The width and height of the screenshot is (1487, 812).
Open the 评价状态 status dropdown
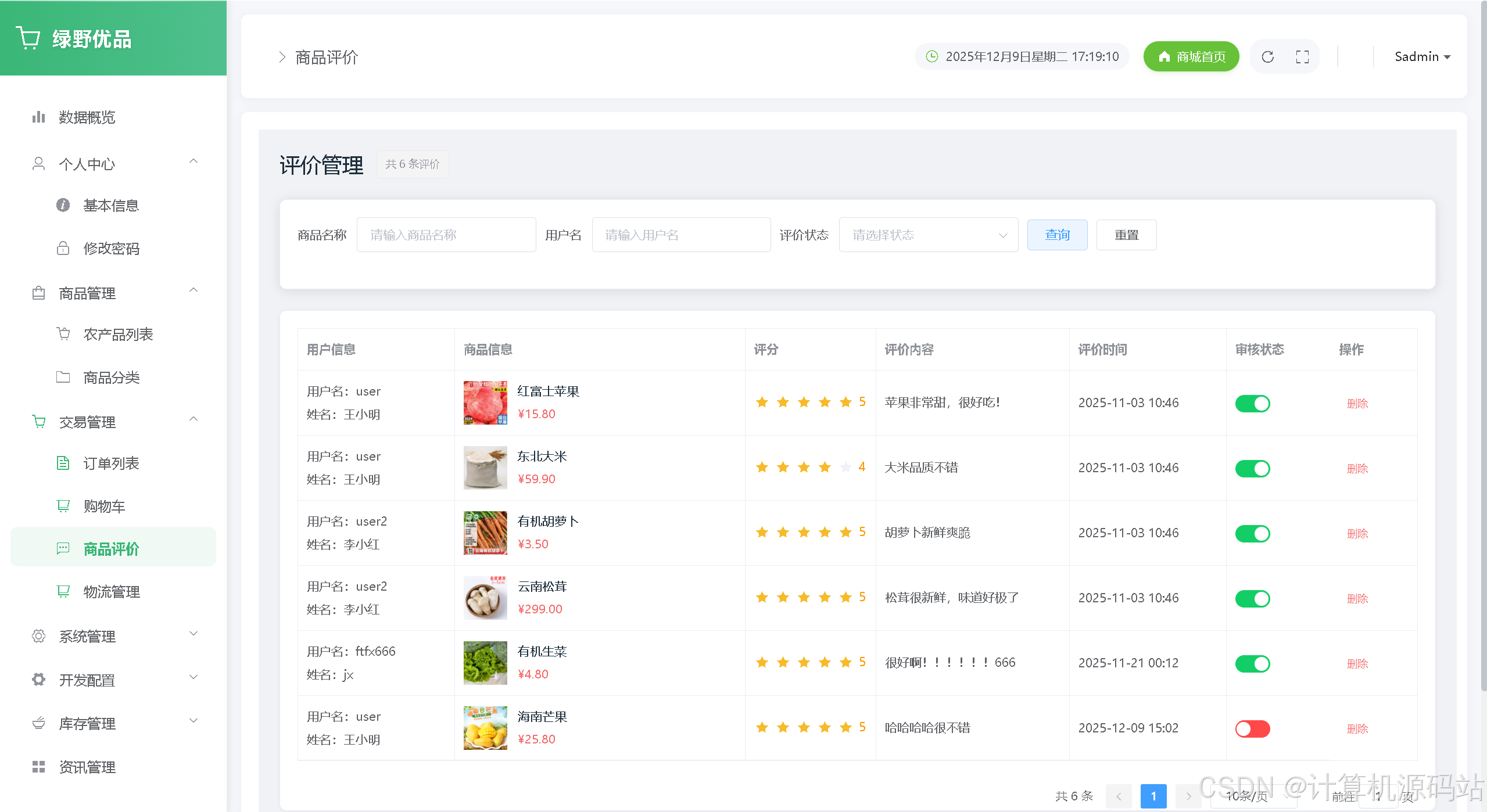coord(928,235)
